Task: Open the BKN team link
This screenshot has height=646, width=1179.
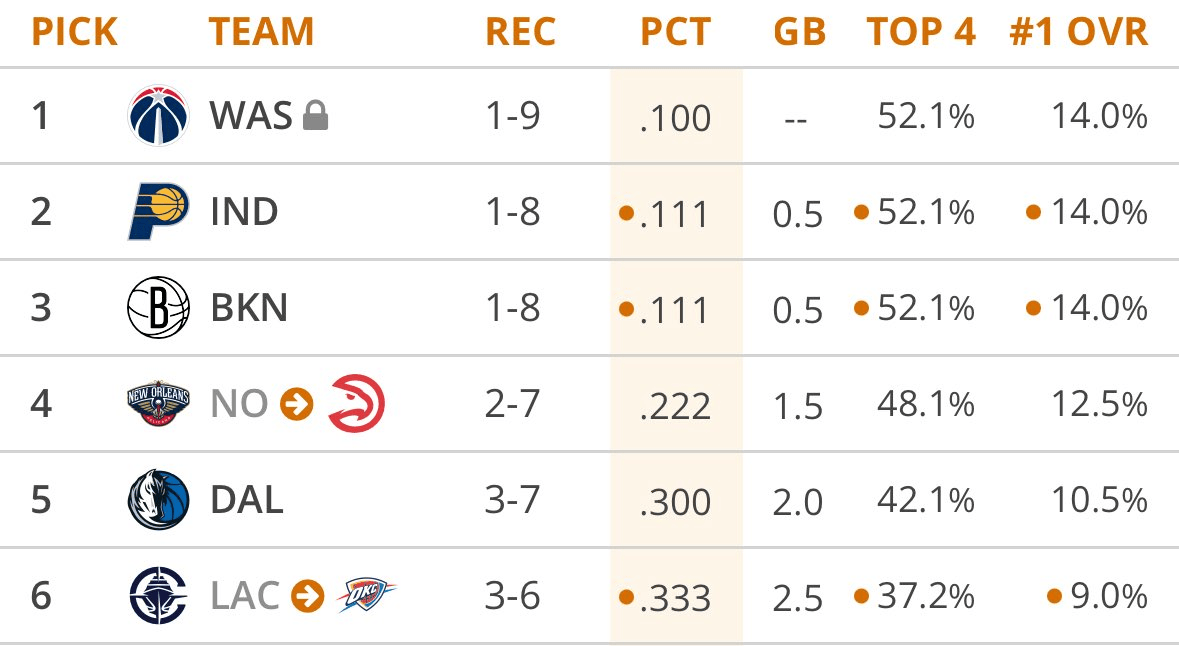Action: [x=249, y=308]
